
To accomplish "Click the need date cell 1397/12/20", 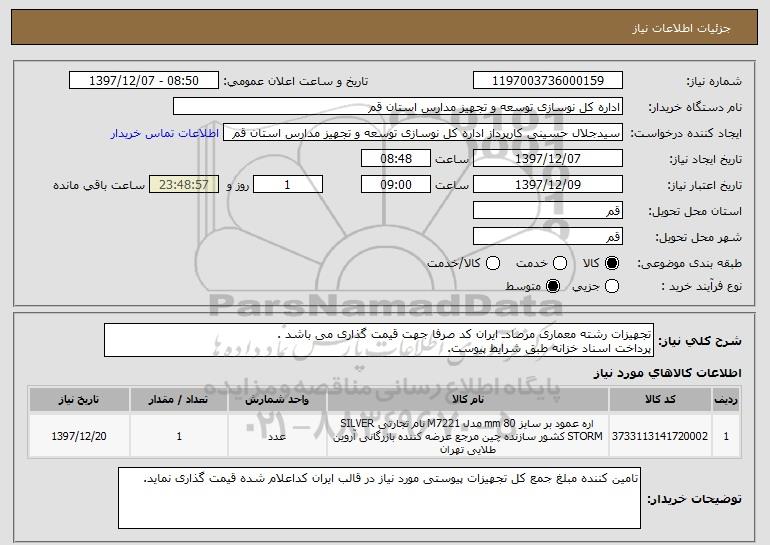I will [79, 436].
